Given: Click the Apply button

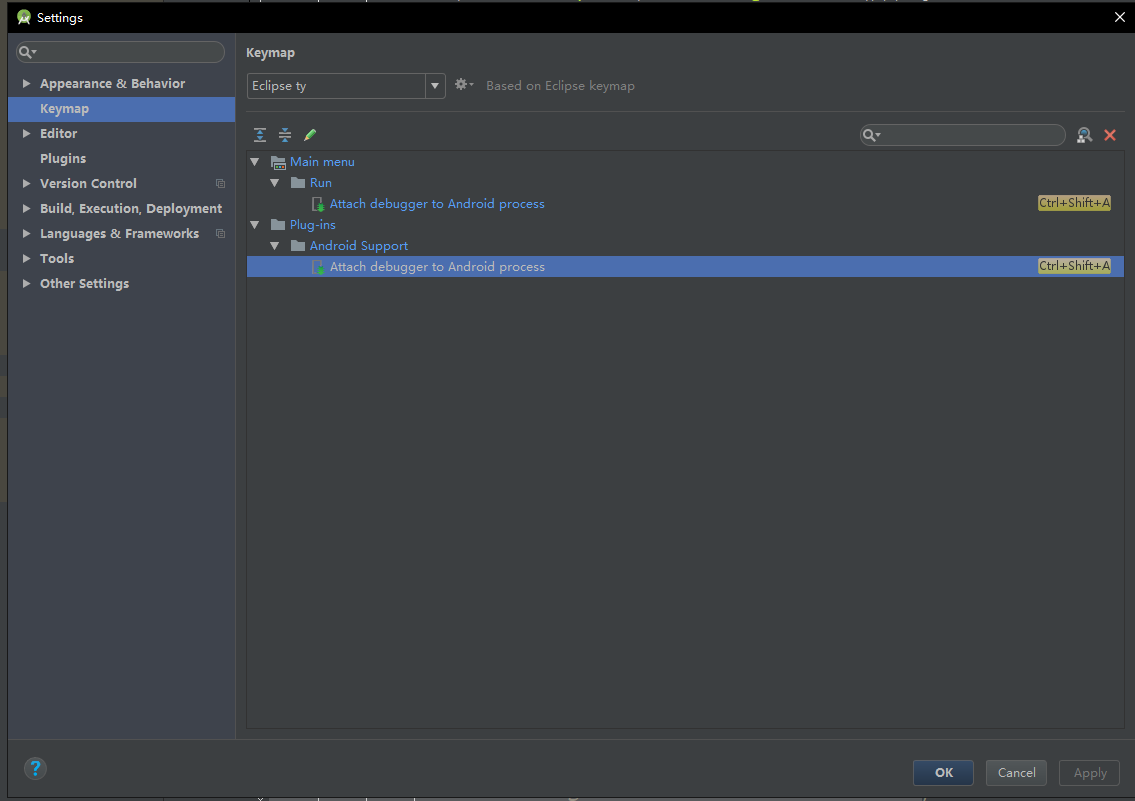Looking at the screenshot, I should coord(1089,773).
